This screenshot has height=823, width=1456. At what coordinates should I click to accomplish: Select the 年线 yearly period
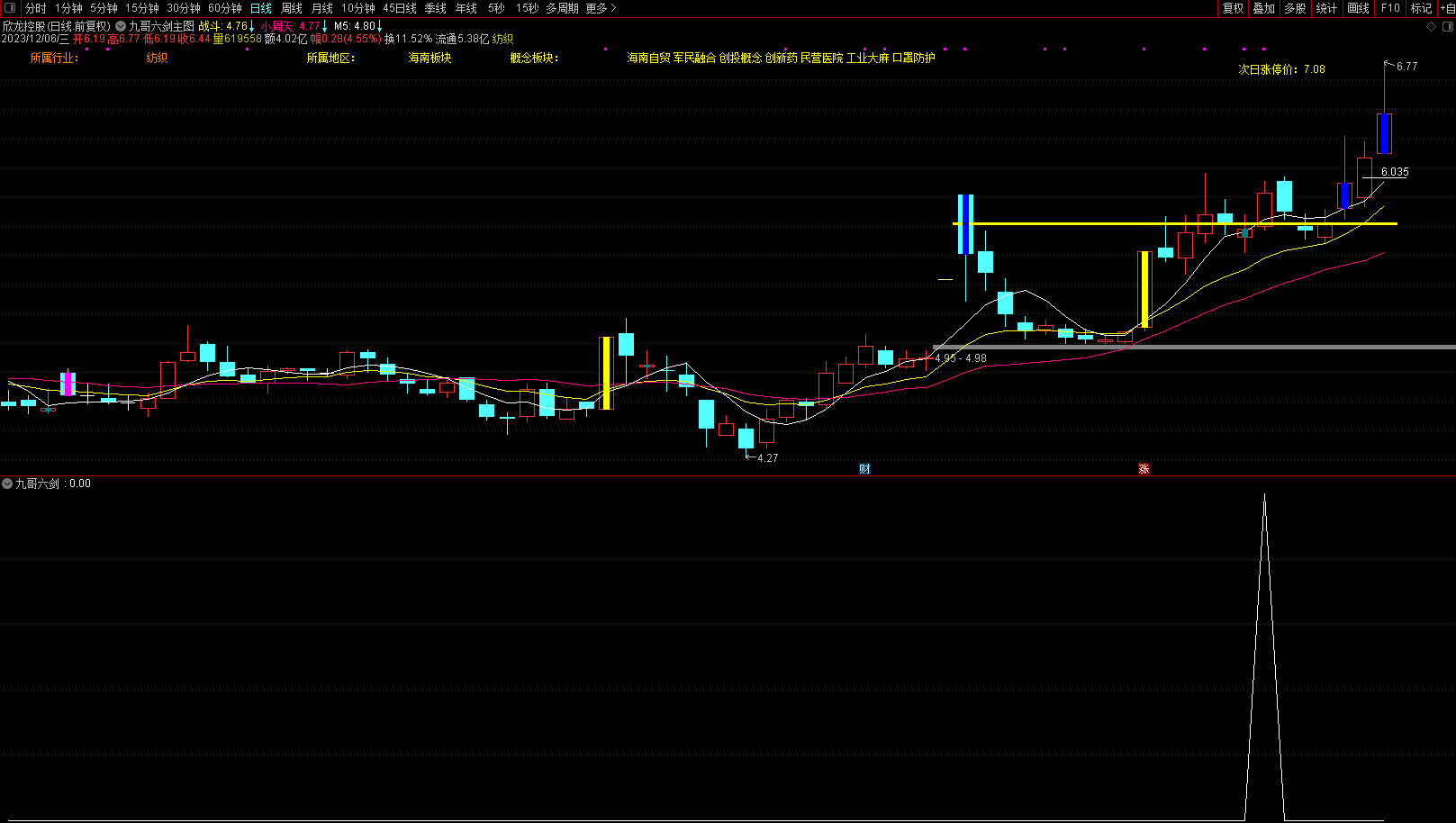[x=466, y=8]
